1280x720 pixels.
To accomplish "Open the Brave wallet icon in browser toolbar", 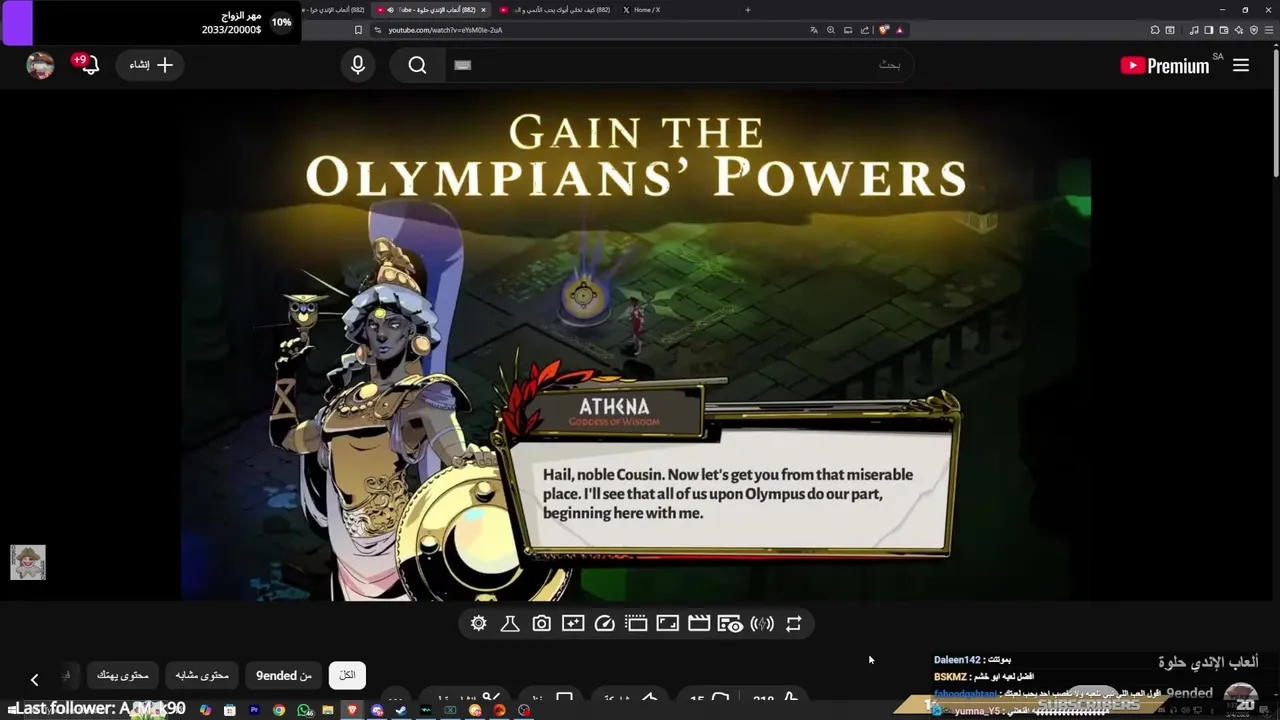I will pyautogui.click(x=1224, y=30).
